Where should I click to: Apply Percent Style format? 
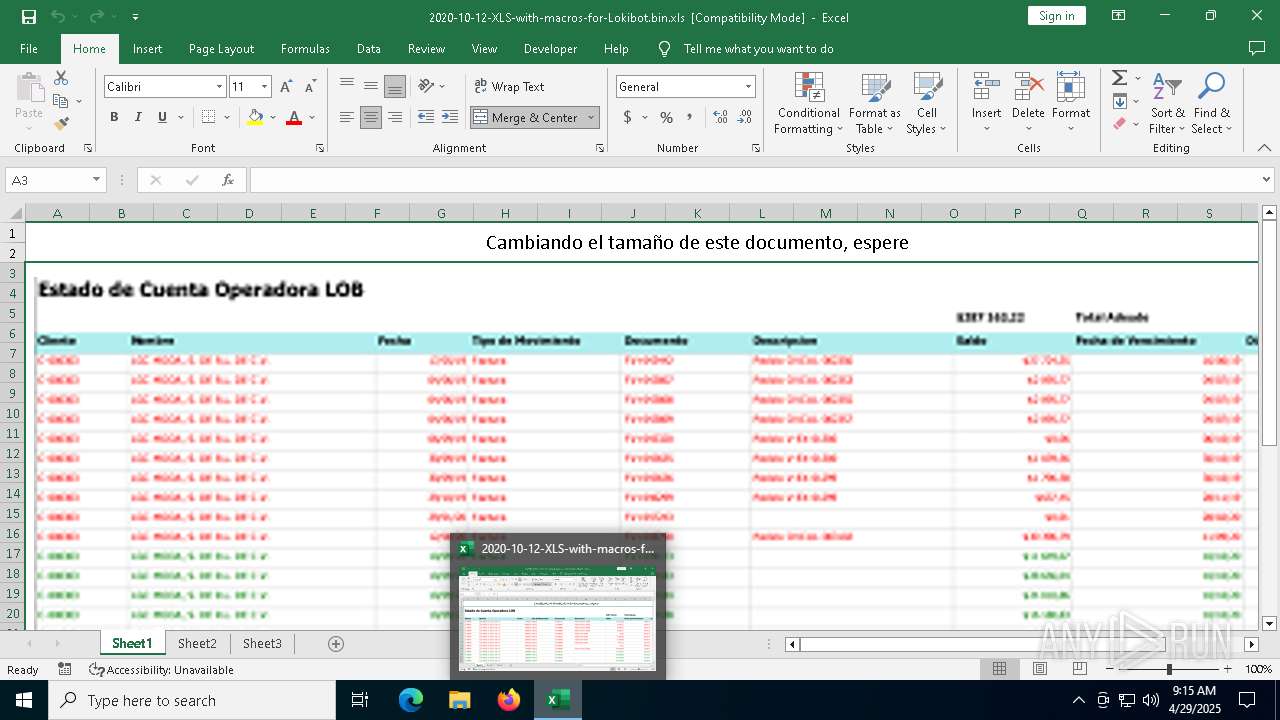(x=666, y=117)
